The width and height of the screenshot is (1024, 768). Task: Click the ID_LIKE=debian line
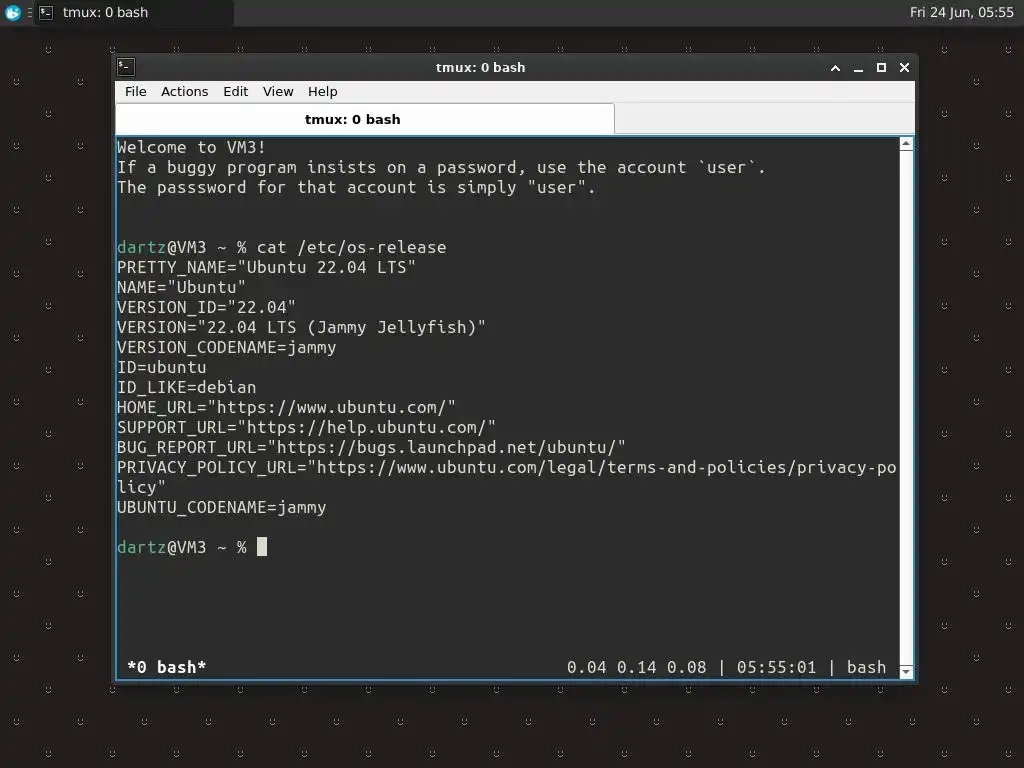[x=187, y=387]
